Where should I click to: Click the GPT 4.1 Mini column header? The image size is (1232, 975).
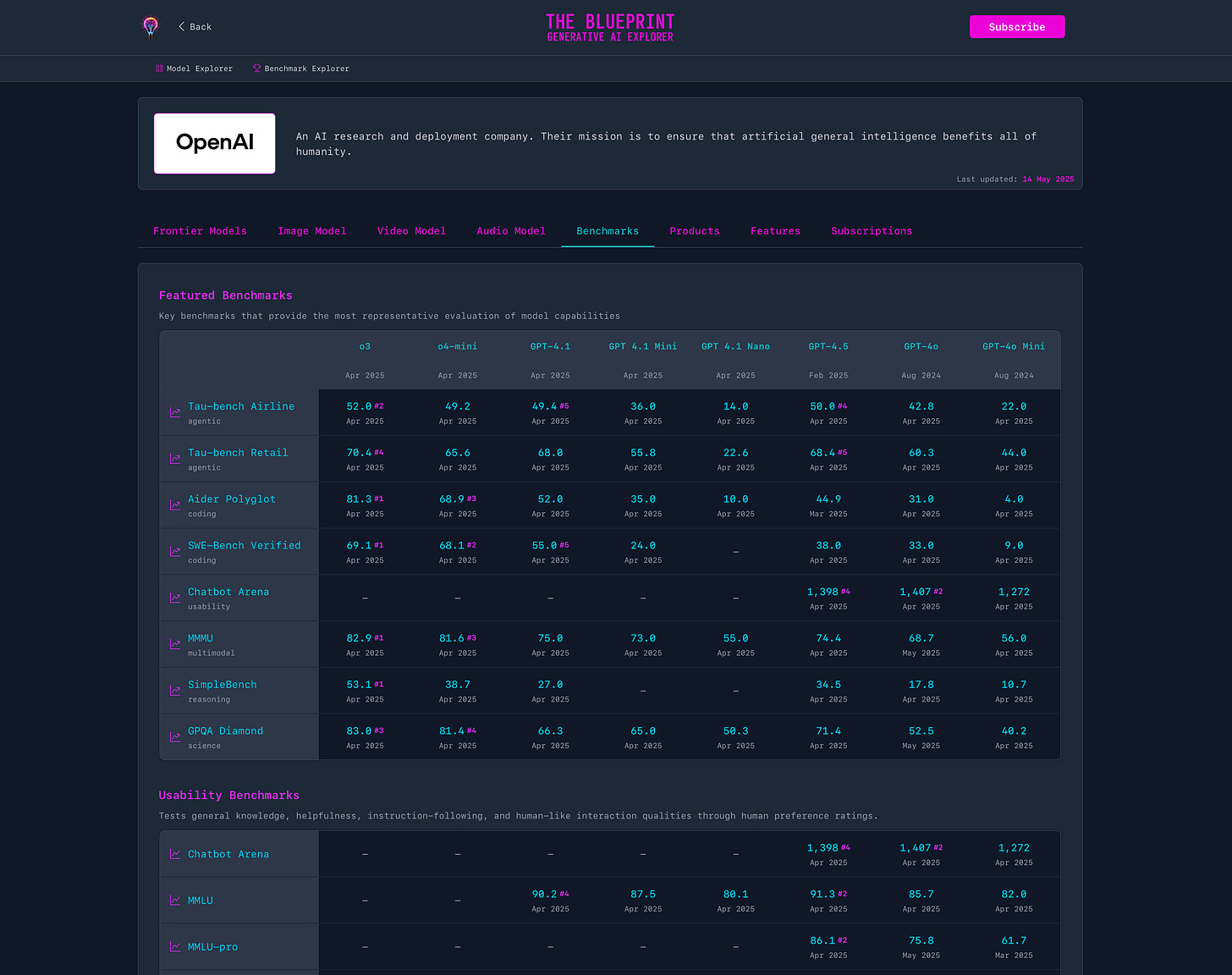(x=643, y=346)
